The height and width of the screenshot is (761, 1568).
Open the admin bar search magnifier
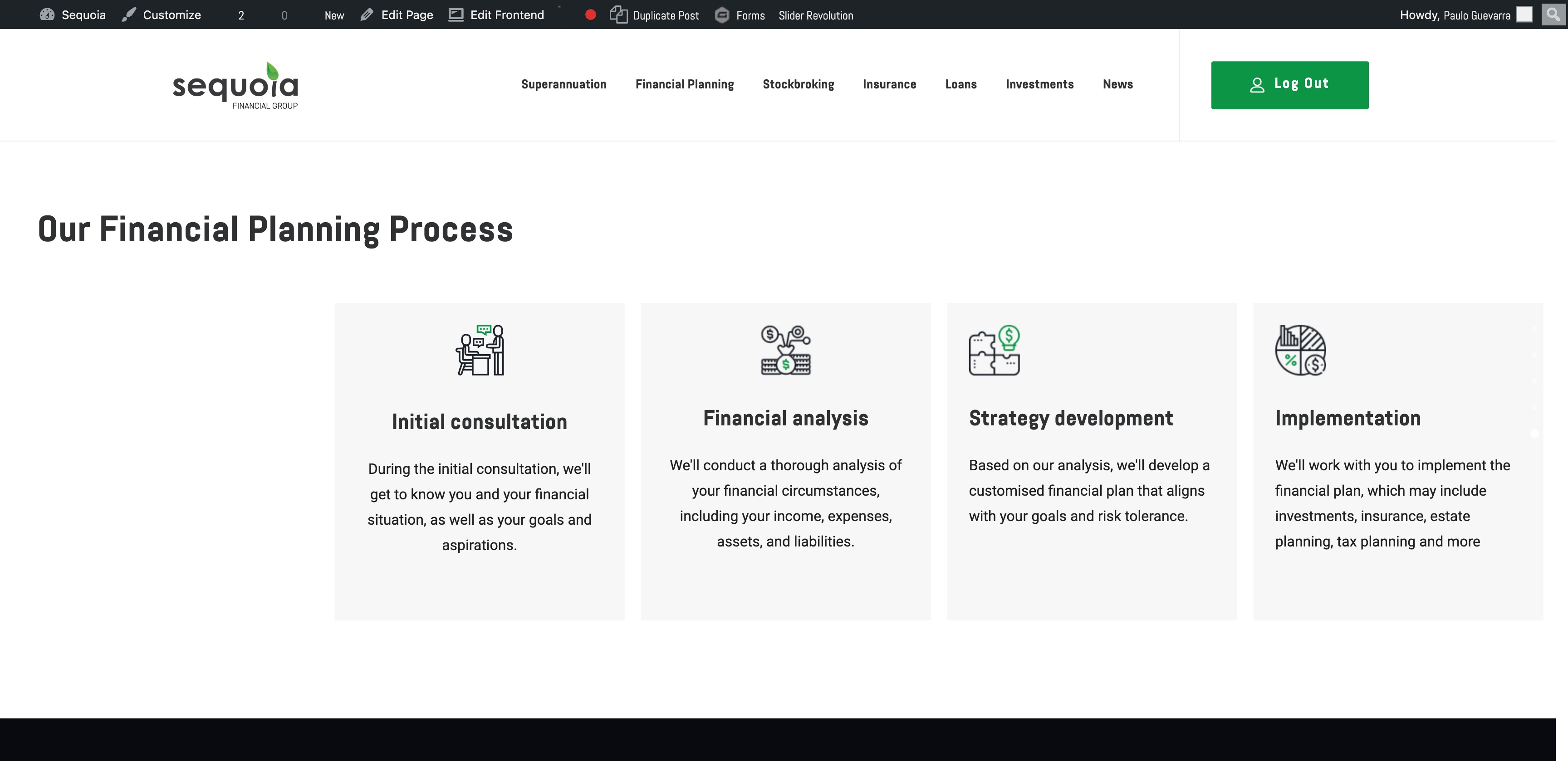(x=1553, y=14)
